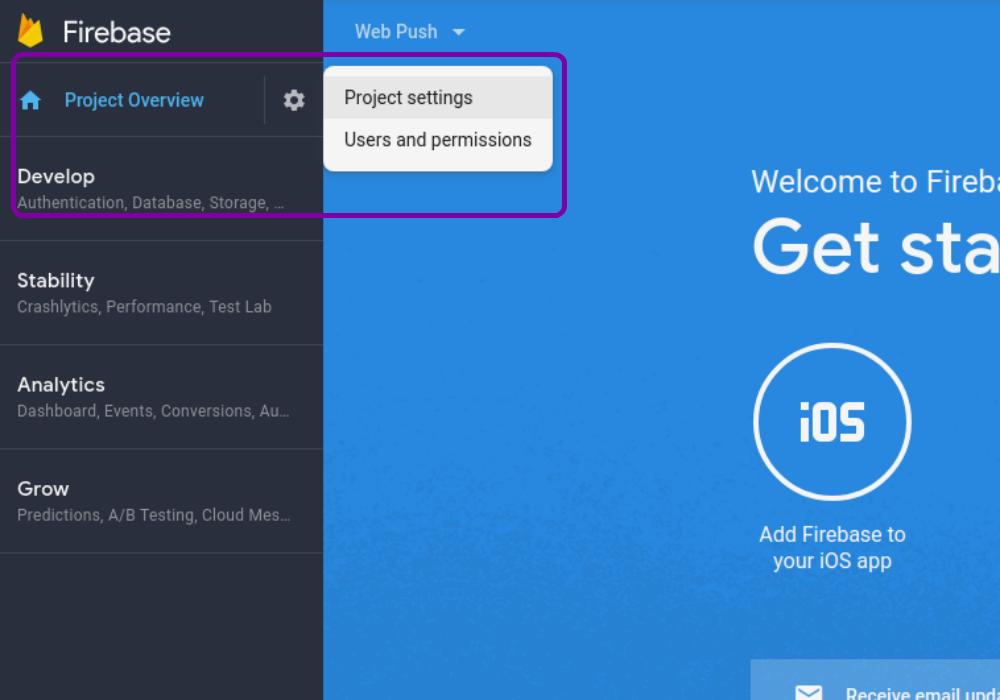Click Crashlytics, Performance, Test Lab subtitle
Screen dimensions: 1000x700
(x=144, y=307)
